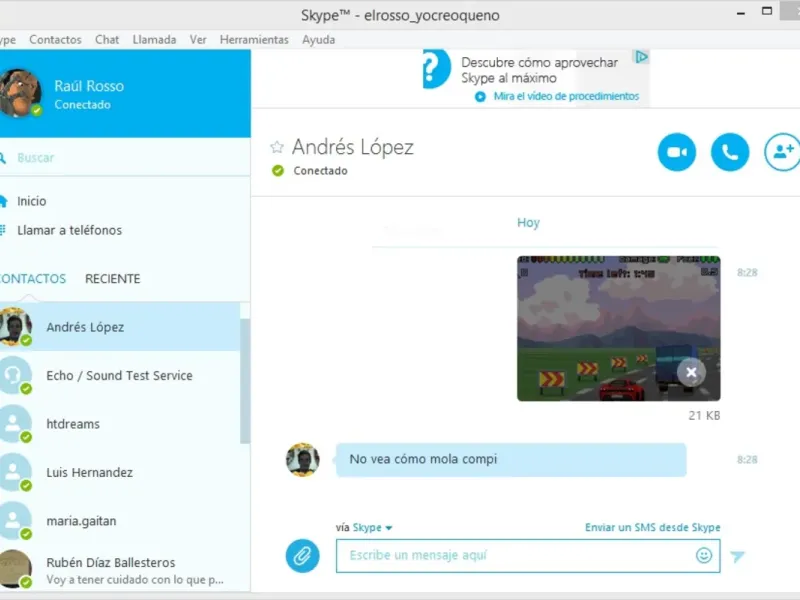Select Luis Hernandez in contact list
This screenshot has height=600, width=800.
tap(120, 472)
